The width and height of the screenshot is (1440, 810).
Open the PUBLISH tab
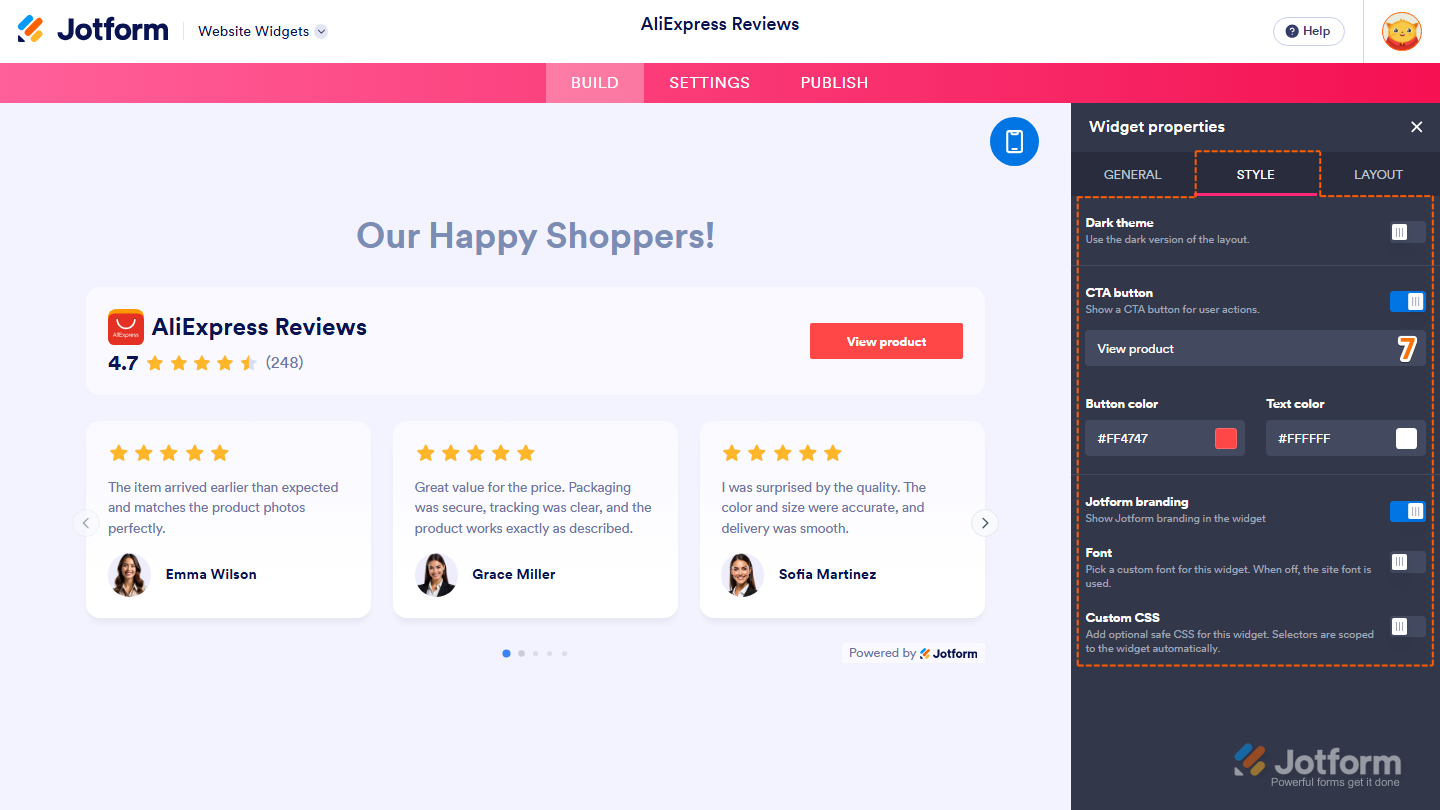834,83
